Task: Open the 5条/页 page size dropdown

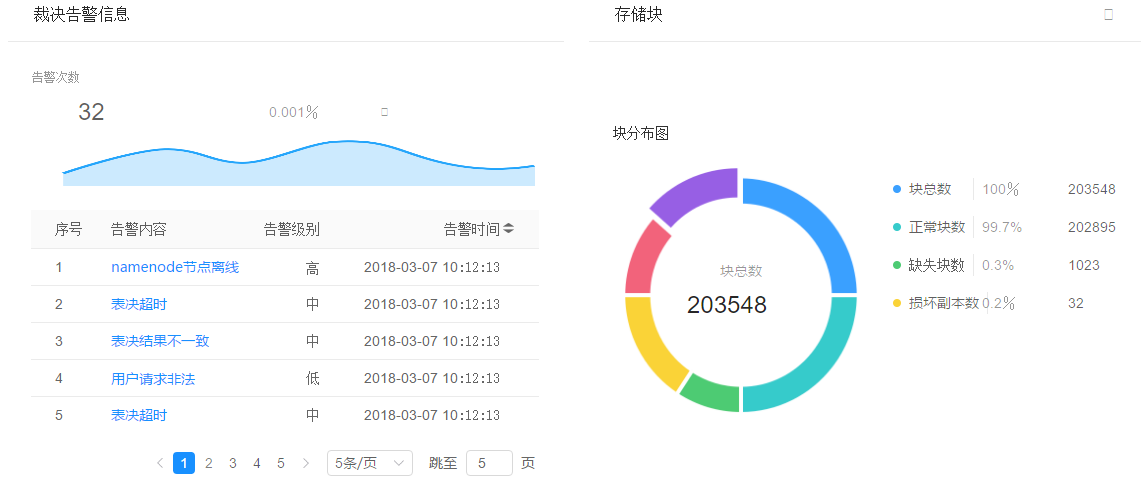Action: tap(370, 463)
